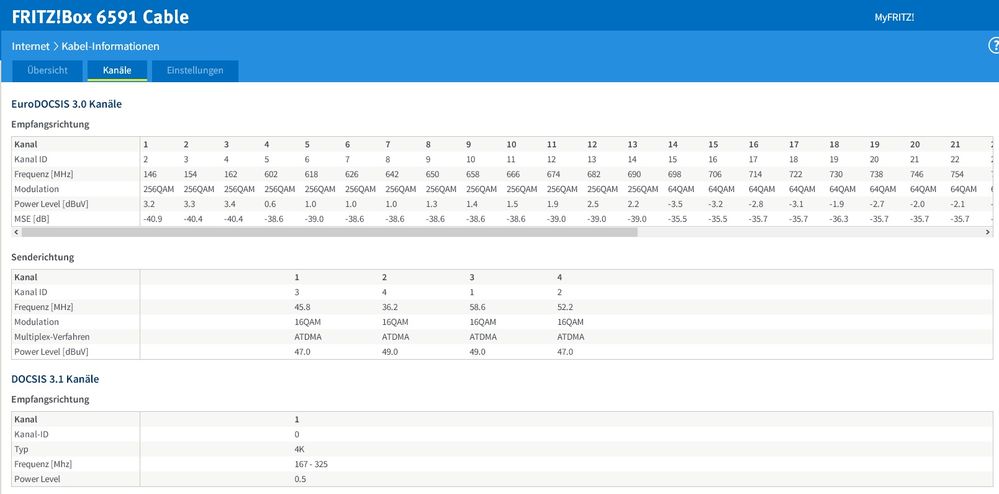Click DOCSIS 3.1 power level 0.5
This screenshot has height=494, width=999.
click(x=300, y=479)
